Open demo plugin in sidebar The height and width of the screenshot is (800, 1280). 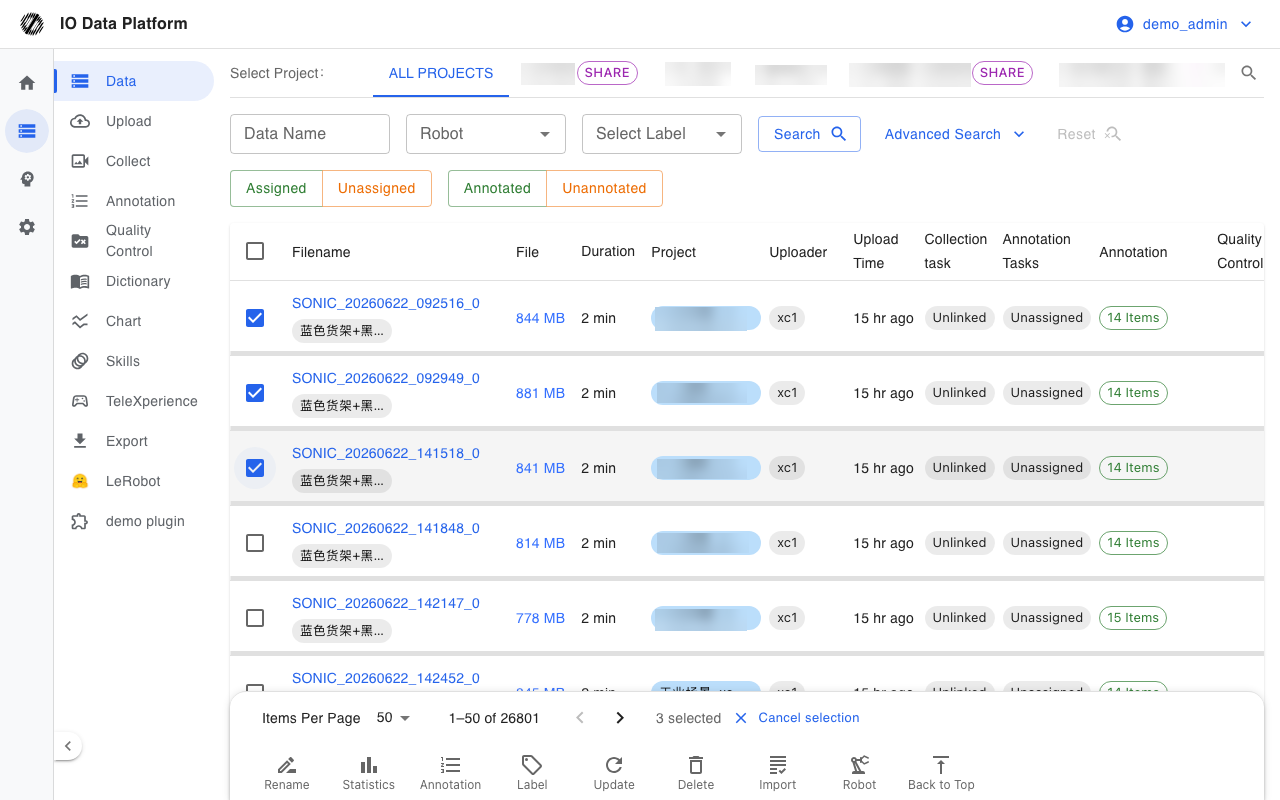pyautogui.click(x=134, y=521)
